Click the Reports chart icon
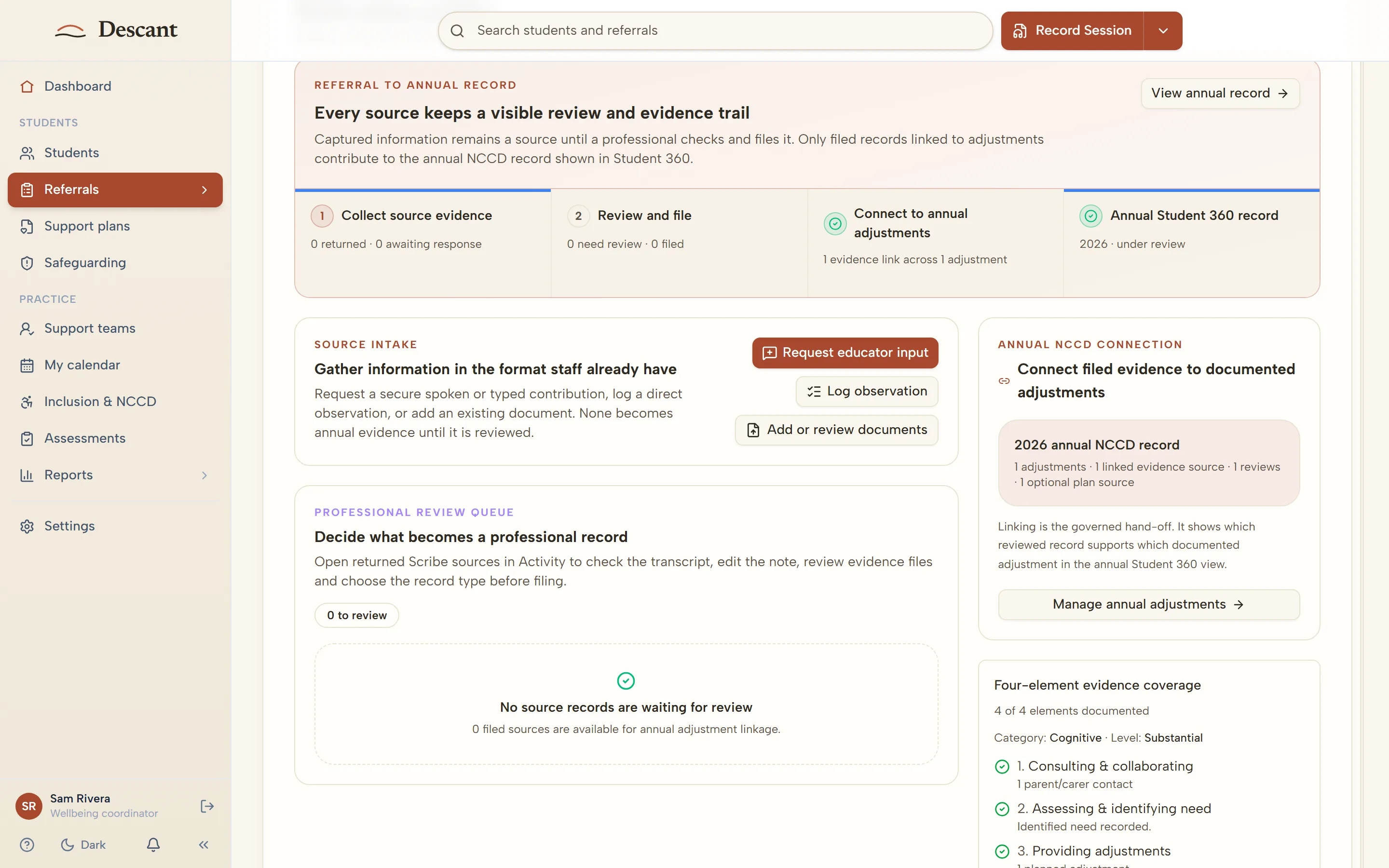1389x868 pixels. pos(27,475)
